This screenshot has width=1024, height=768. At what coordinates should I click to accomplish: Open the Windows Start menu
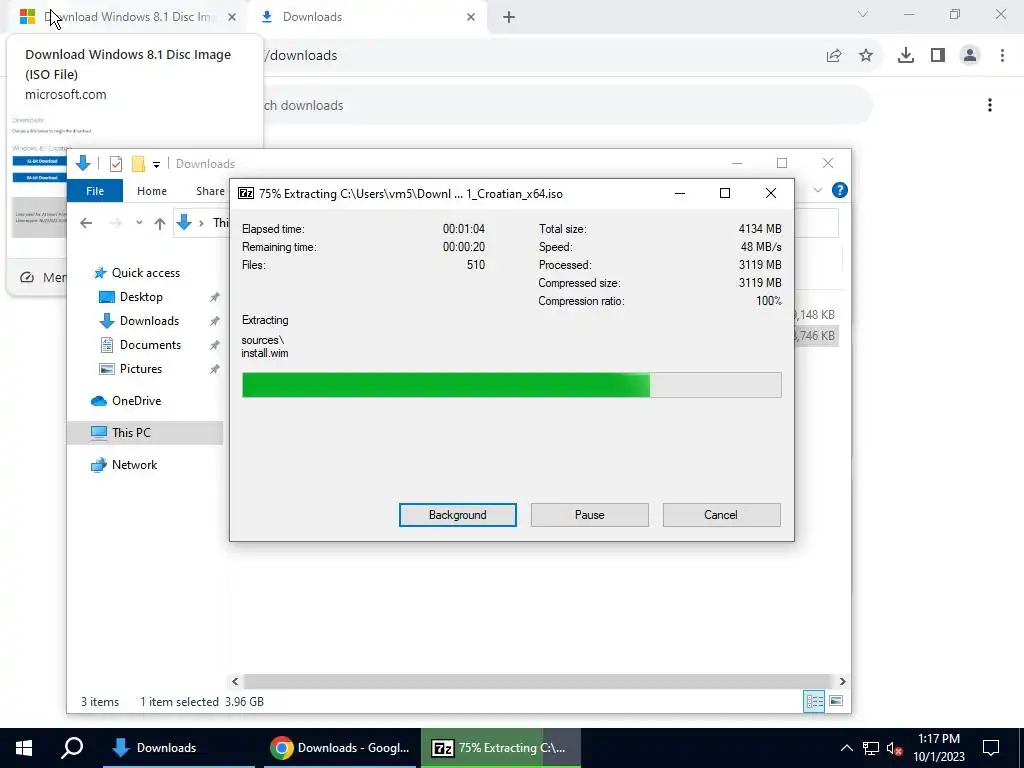point(24,748)
